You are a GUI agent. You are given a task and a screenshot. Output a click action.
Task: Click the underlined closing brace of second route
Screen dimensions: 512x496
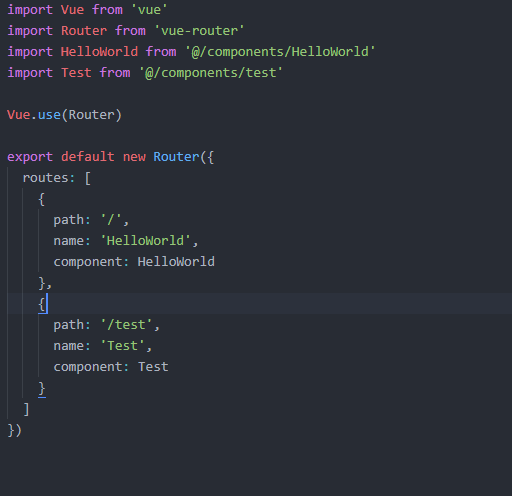[x=42, y=388]
